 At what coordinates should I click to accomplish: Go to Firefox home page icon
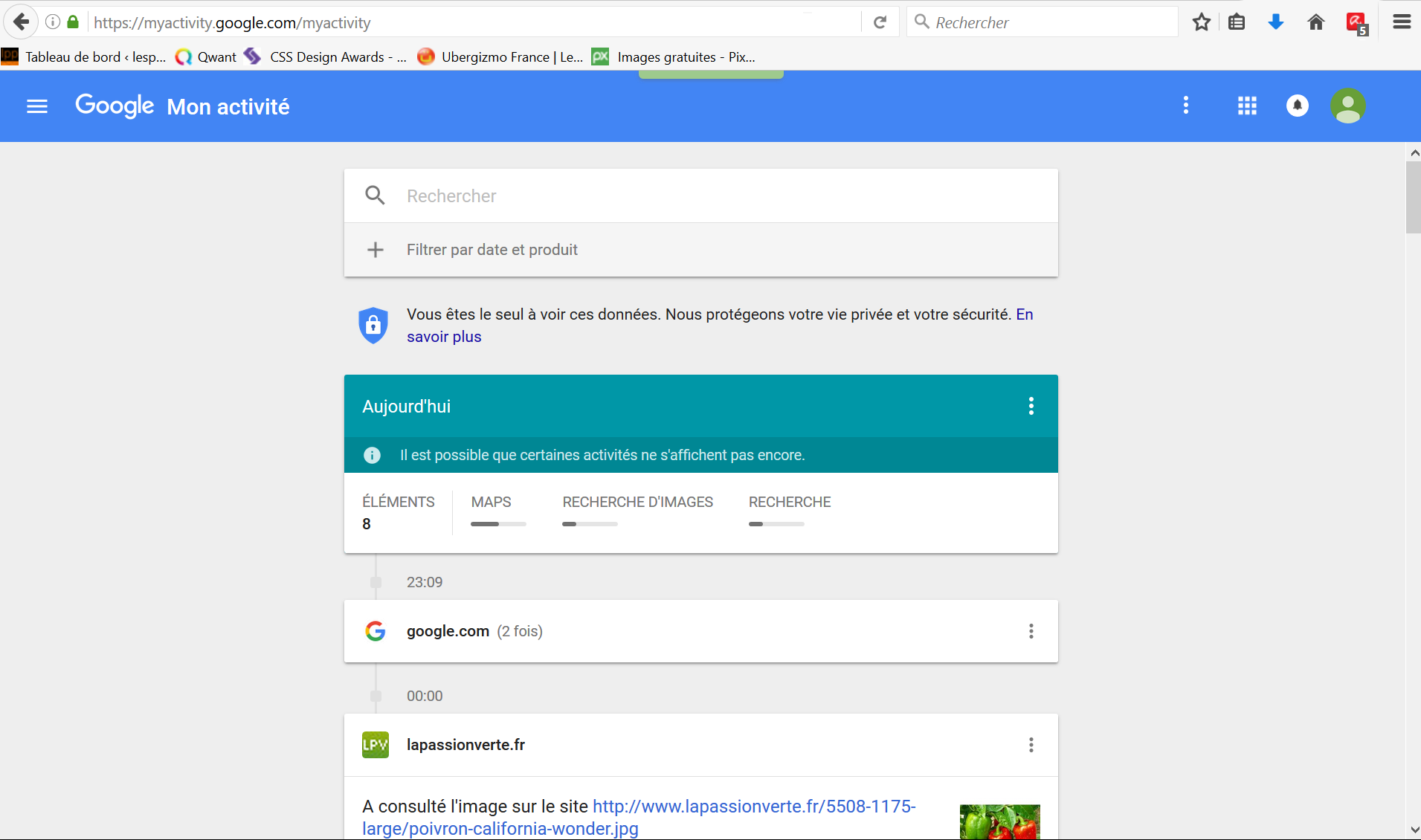pyautogui.click(x=1315, y=22)
